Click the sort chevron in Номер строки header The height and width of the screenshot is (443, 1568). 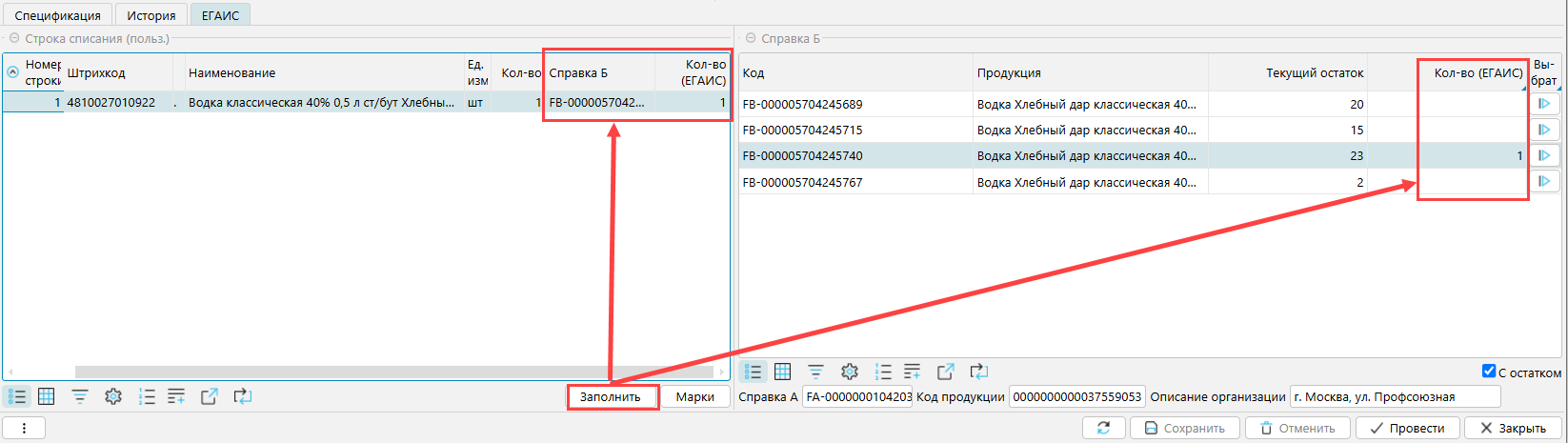coord(13,72)
